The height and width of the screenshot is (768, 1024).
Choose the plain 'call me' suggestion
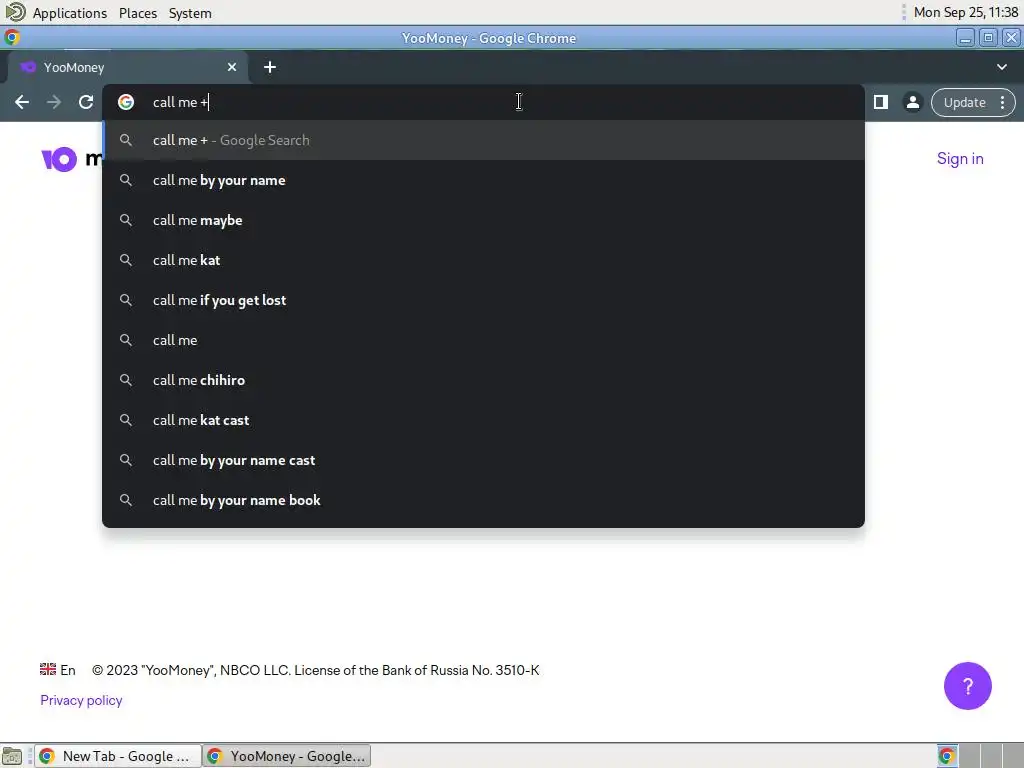[x=483, y=340]
